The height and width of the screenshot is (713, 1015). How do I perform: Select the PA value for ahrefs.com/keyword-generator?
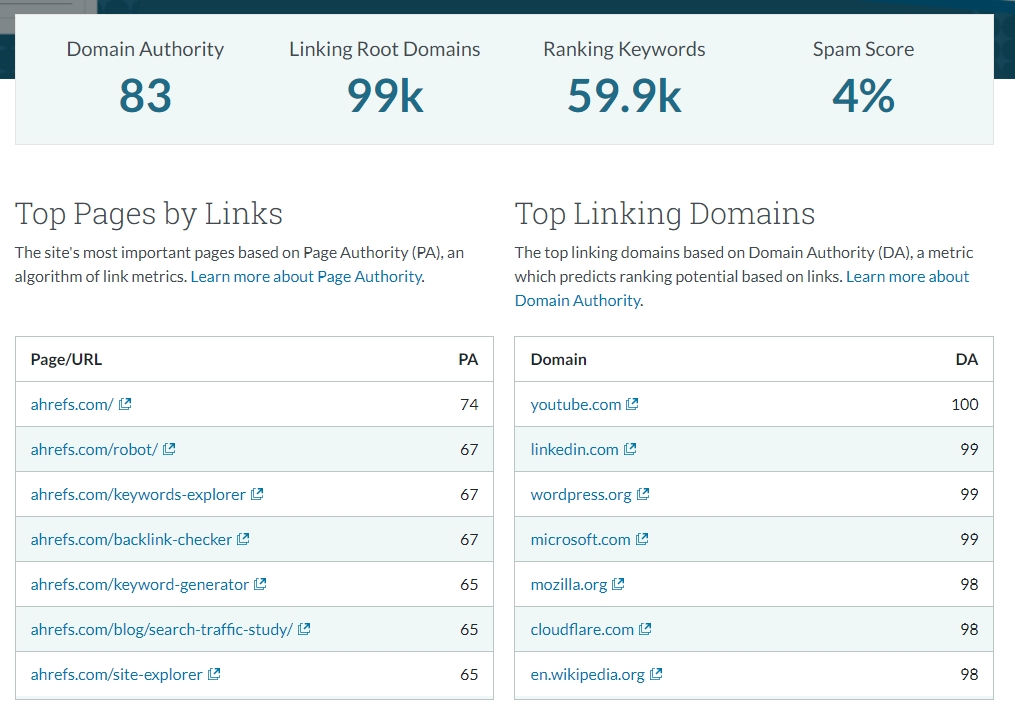469,585
